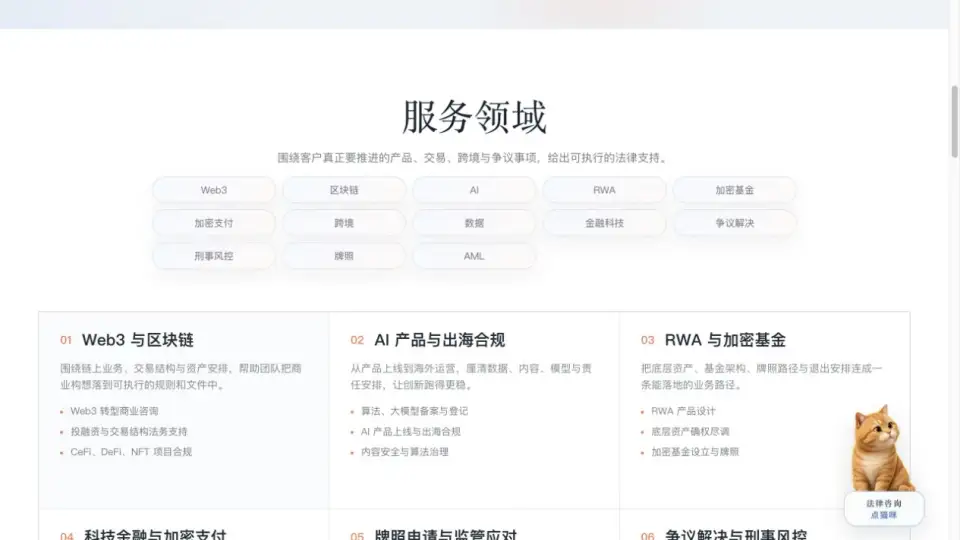The width and height of the screenshot is (960, 540).
Task: Click the page vertical scrollbar thumb
Action: tap(954, 121)
